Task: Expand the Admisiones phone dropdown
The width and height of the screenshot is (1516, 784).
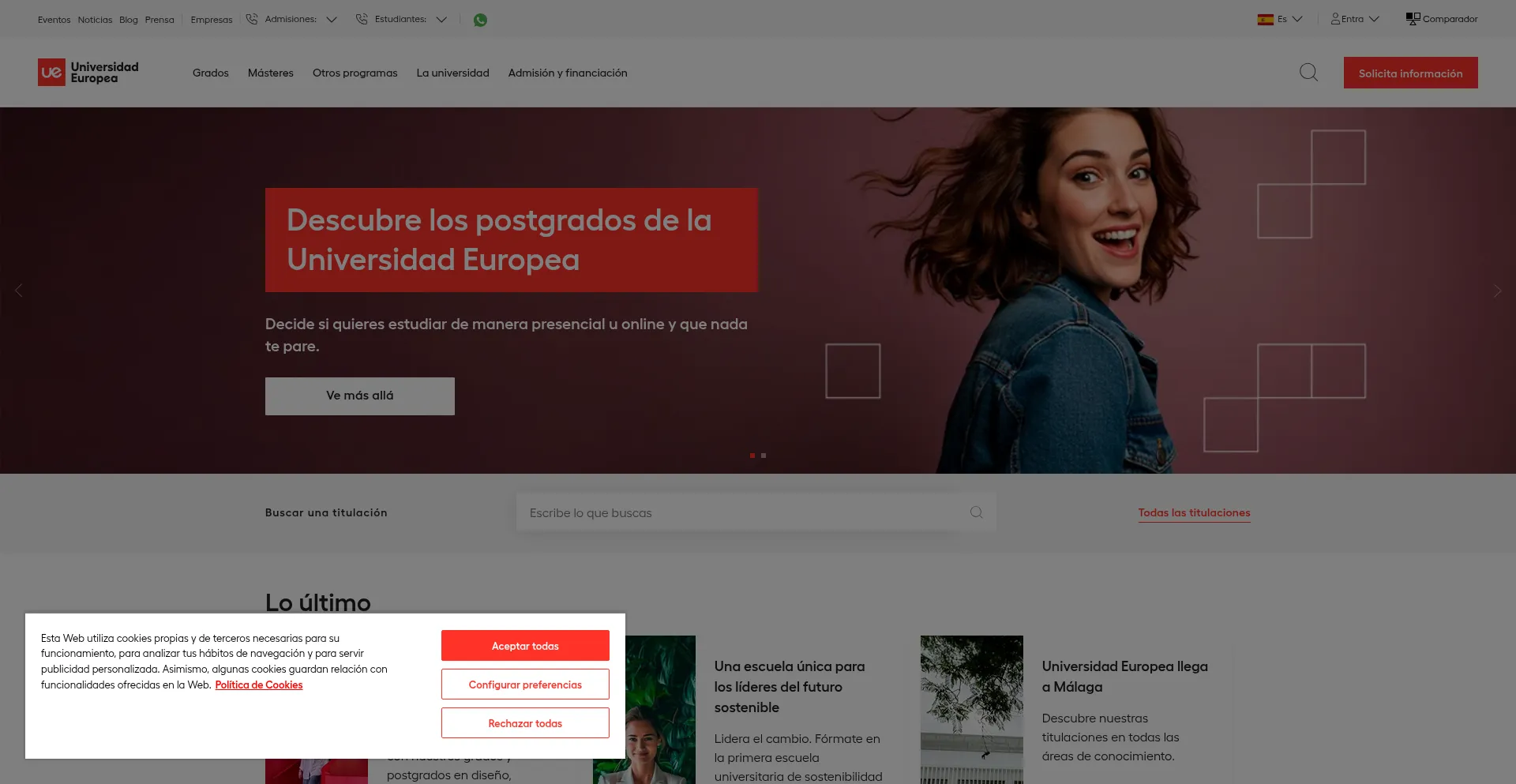Action: click(x=332, y=20)
